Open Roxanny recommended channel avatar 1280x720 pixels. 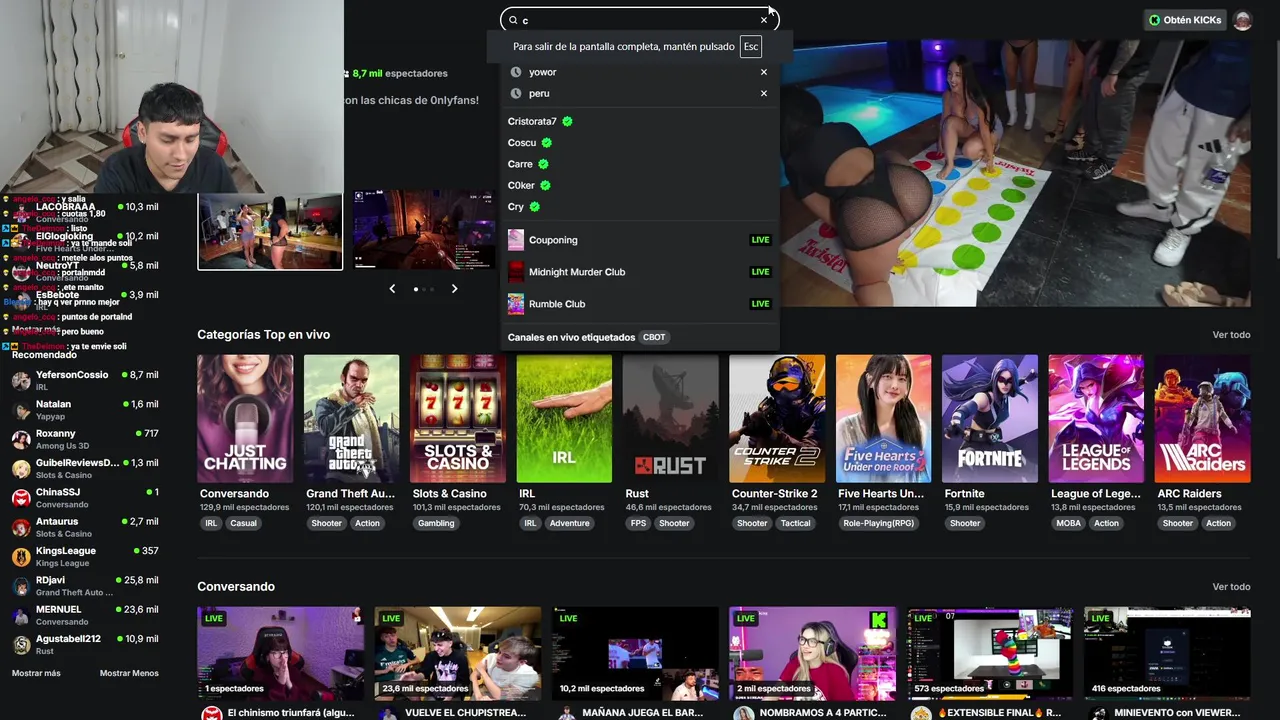tap(21, 440)
